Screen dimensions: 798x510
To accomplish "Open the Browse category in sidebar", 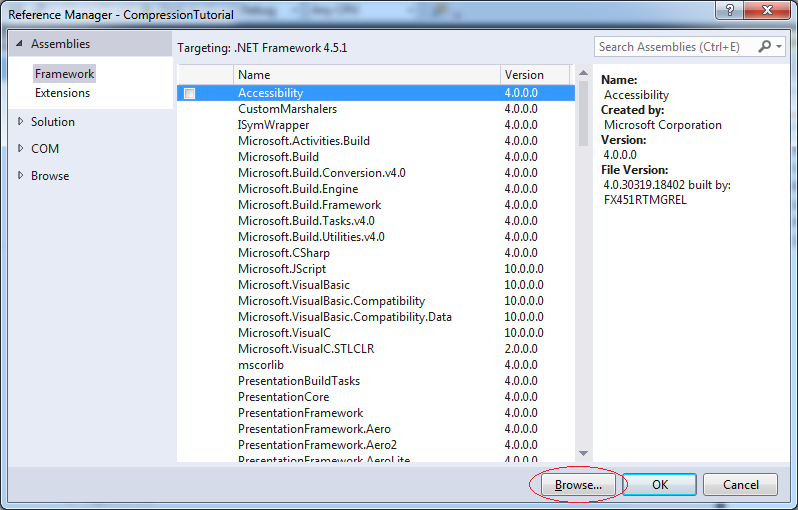I will click(50, 176).
